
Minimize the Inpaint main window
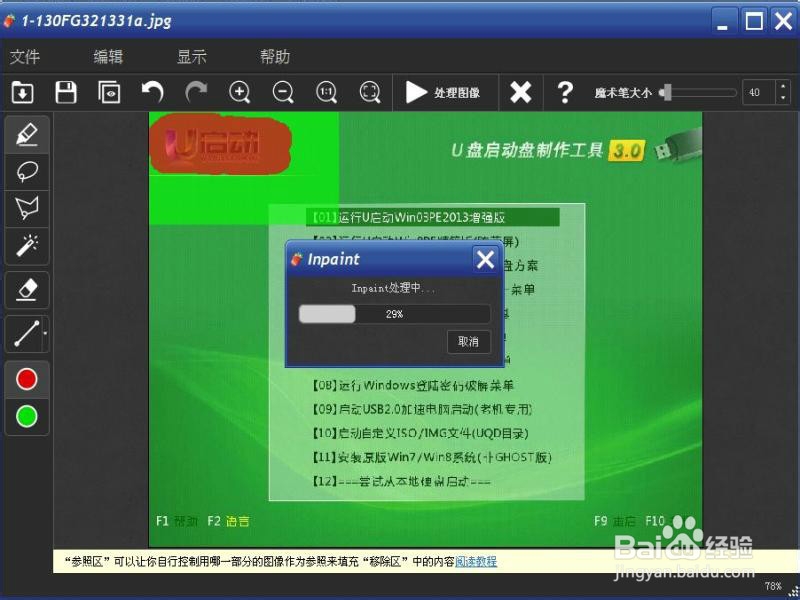tap(722, 21)
